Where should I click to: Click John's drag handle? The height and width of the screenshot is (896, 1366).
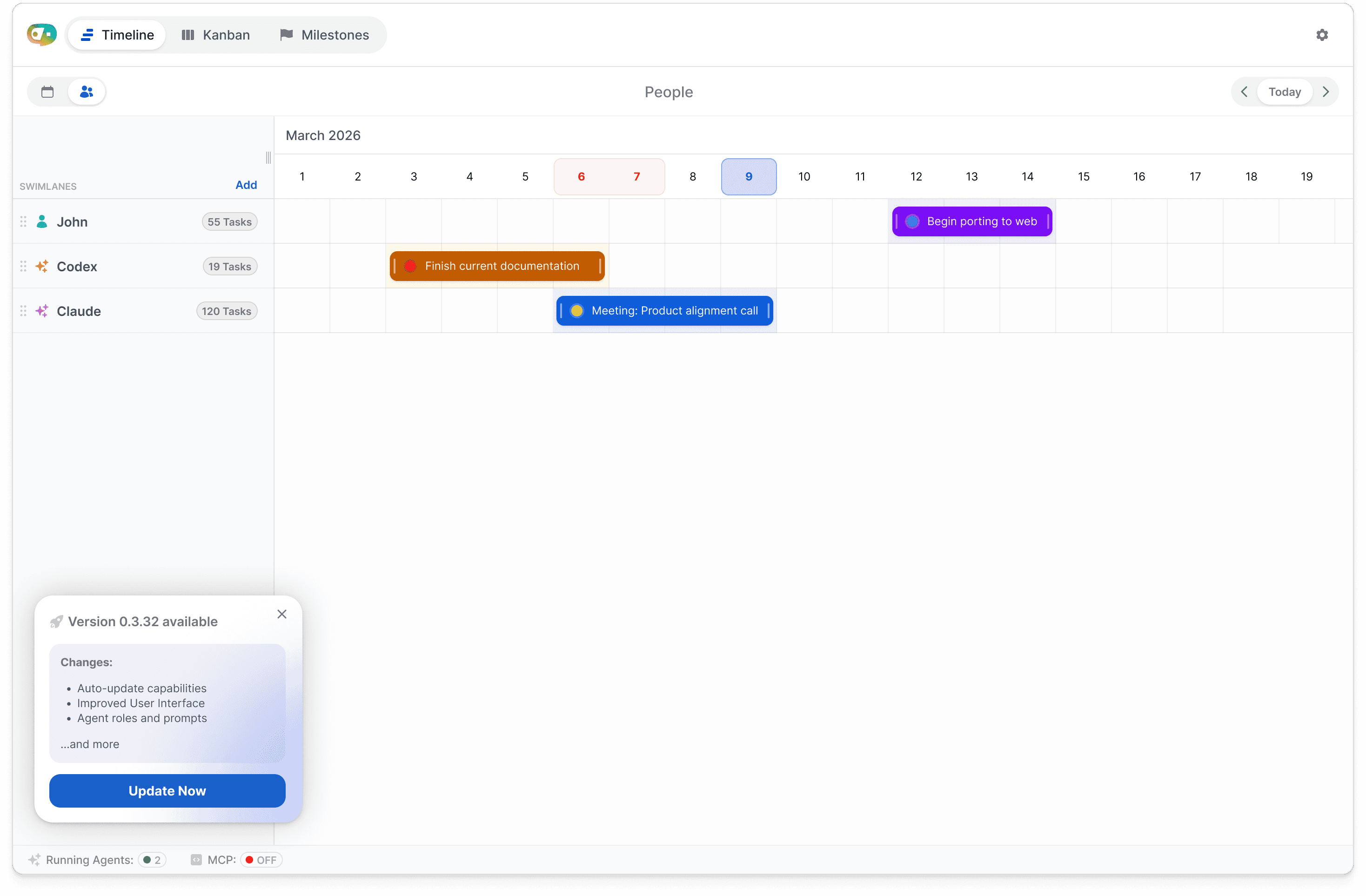24,221
